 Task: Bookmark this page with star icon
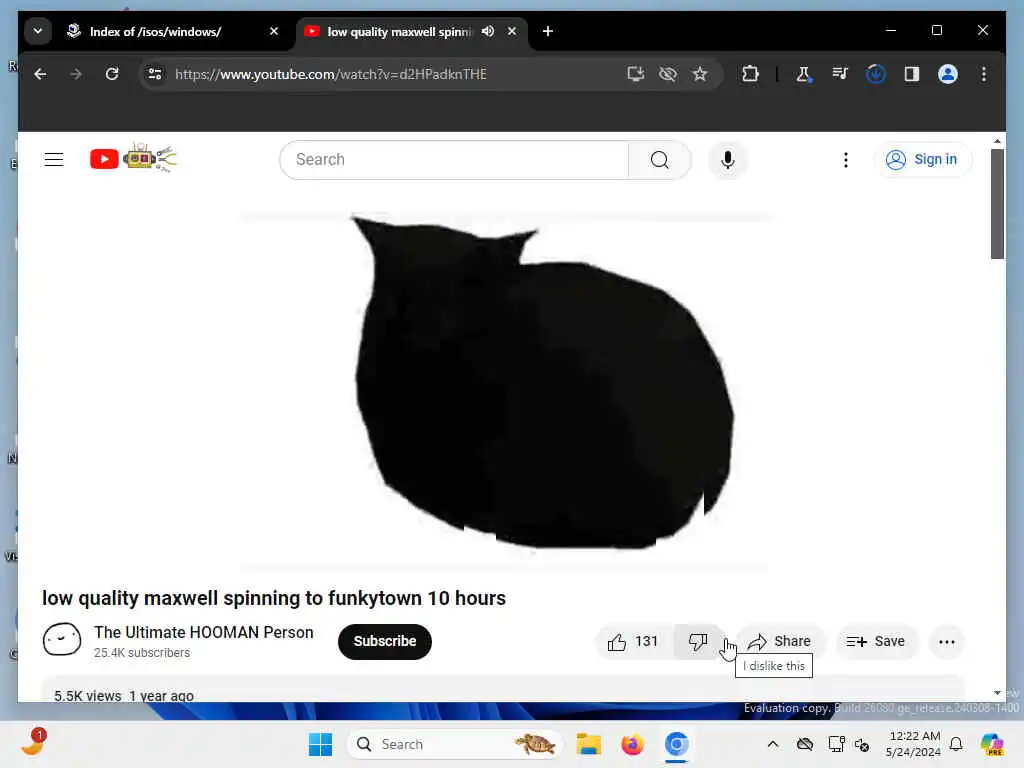[700, 74]
